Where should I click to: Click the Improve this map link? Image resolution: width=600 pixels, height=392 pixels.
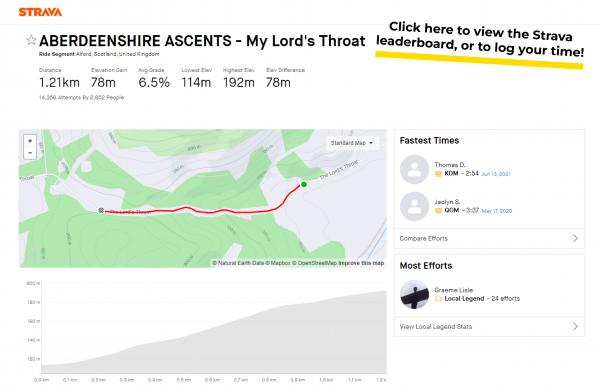tap(361, 263)
